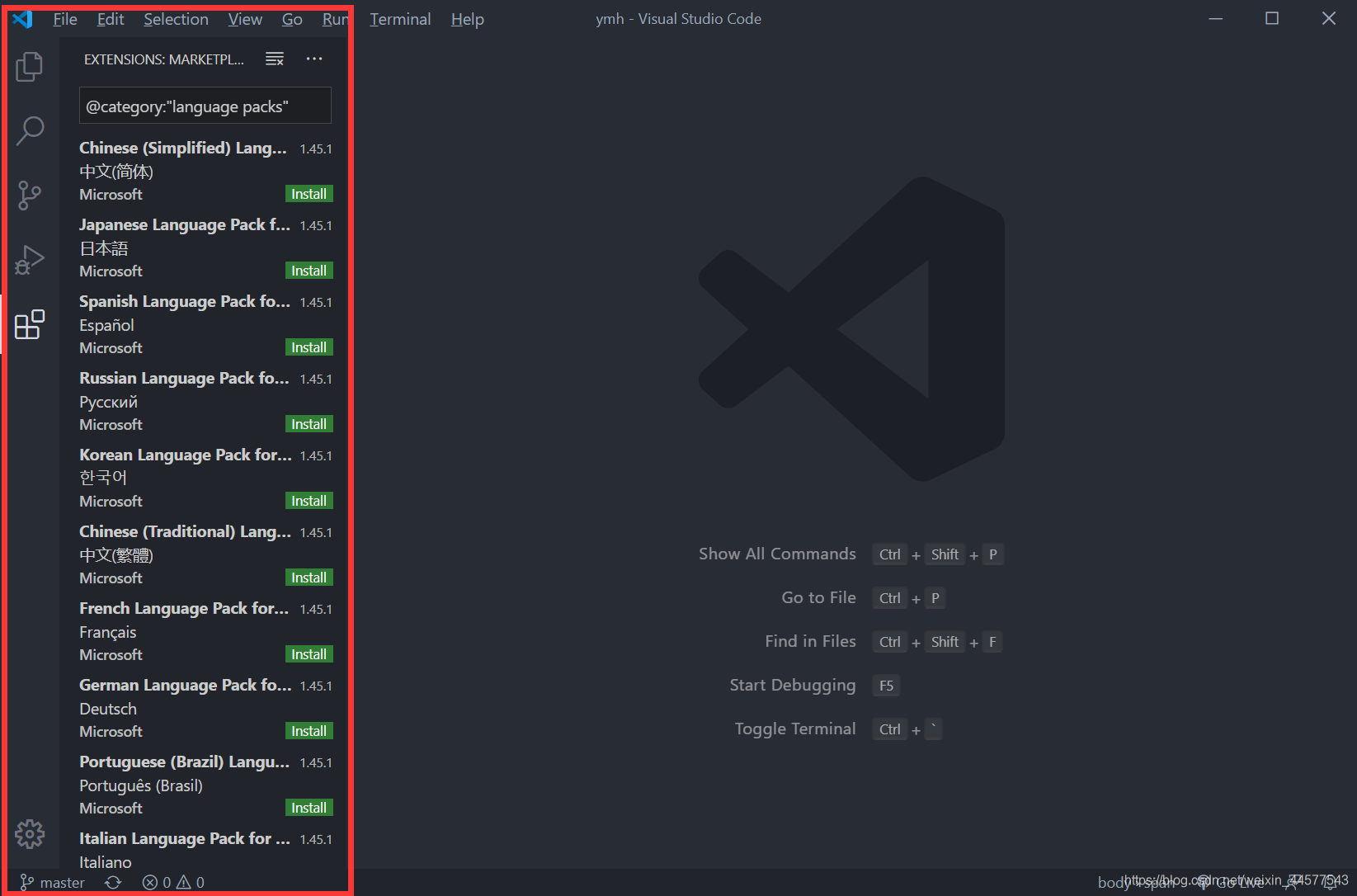The height and width of the screenshot is (896, 1357).
Task: Install the Spanish language pack
Action: tap(309, 347)
